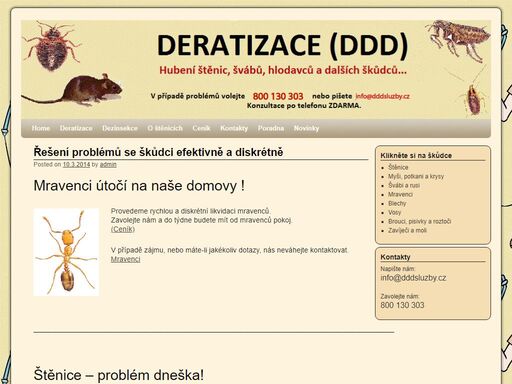The width and height of the screenshot is (512, 384).
Task: Navigate to the Kontakty menu item
Action: pos(234,128)
